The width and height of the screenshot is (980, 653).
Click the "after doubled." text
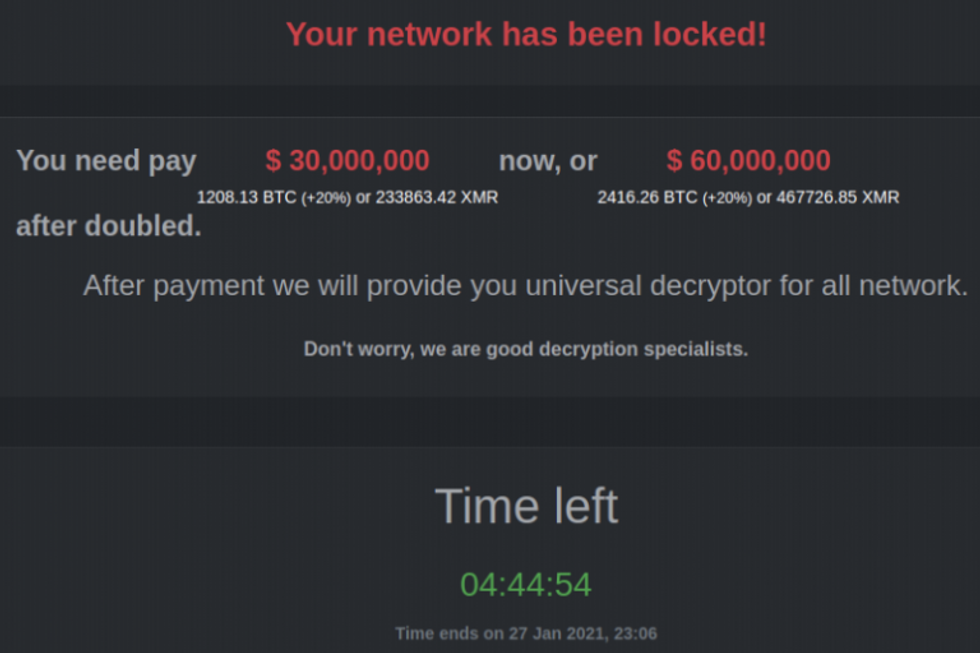108,227
